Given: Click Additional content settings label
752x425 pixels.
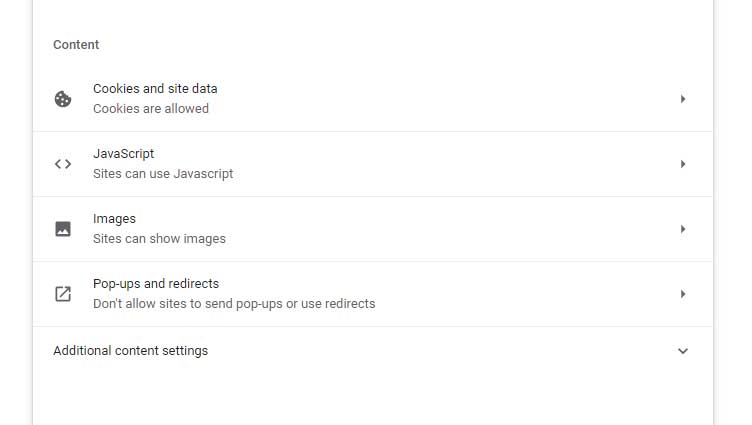Looking at the screenshot, I should [130, 351].
